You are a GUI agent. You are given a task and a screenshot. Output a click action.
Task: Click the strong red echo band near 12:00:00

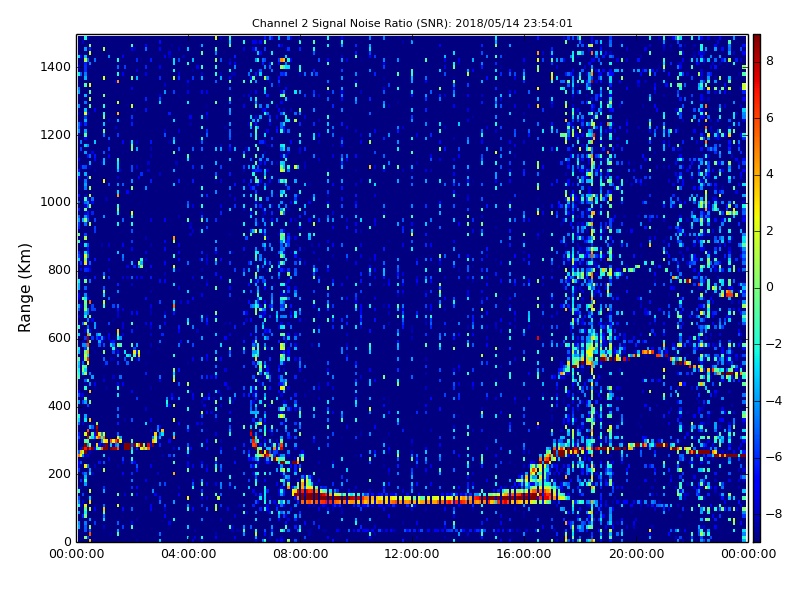click(x=412, y=499)
